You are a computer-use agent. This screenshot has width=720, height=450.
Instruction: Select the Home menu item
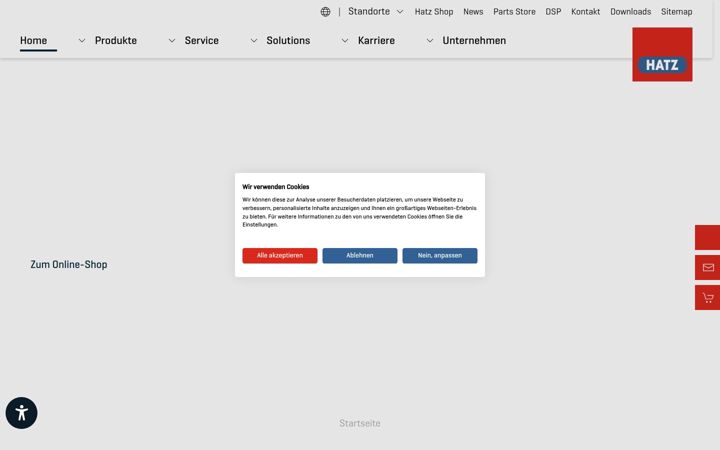click(x=34, y=40)
